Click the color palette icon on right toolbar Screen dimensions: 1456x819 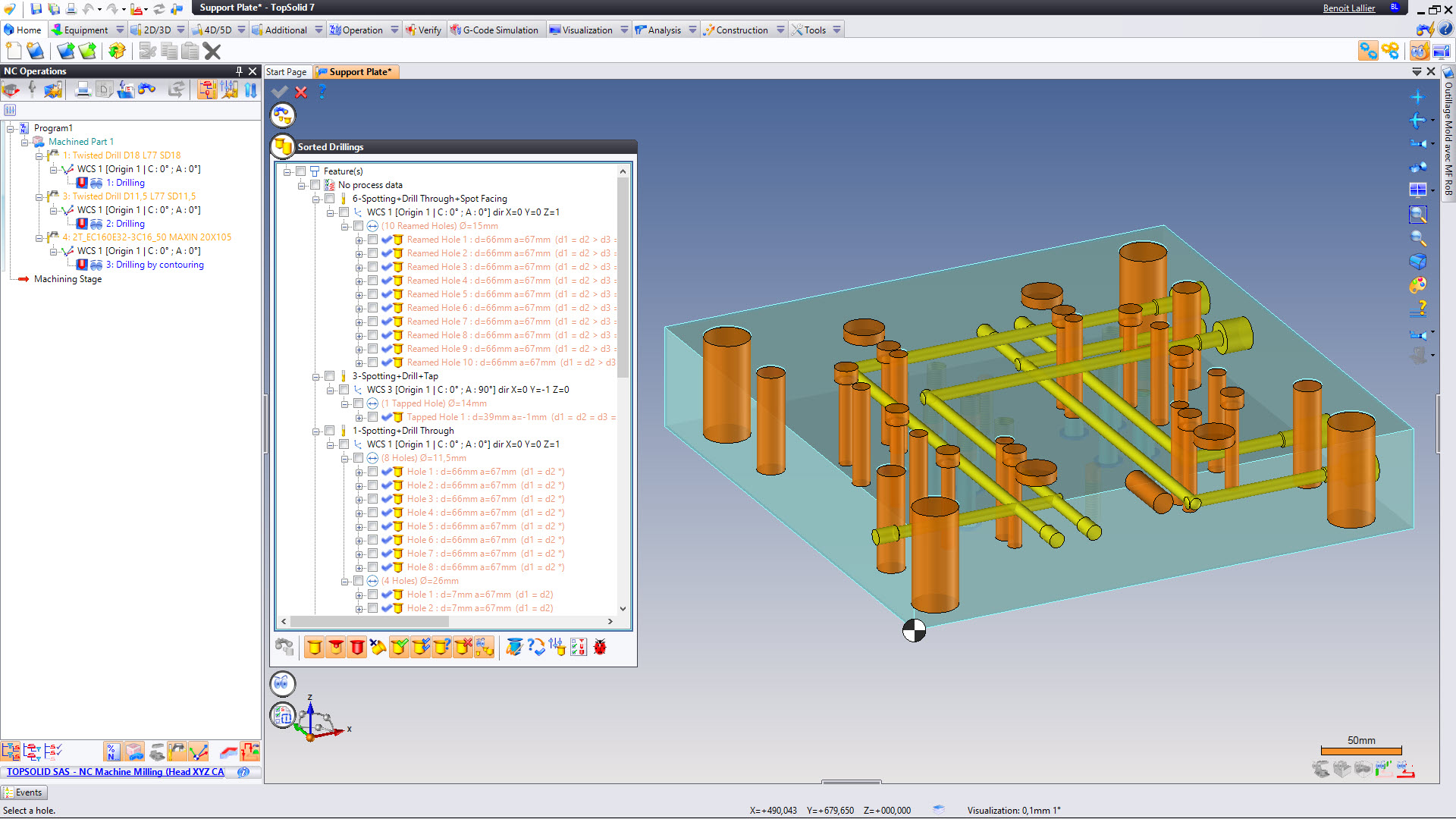tap(1417, 285)
